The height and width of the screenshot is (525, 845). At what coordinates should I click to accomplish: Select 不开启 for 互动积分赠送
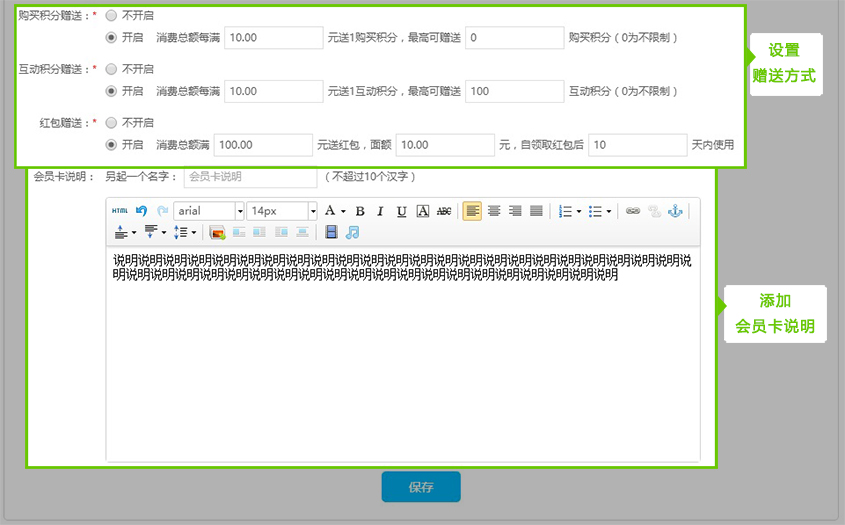tap(111, 69)
